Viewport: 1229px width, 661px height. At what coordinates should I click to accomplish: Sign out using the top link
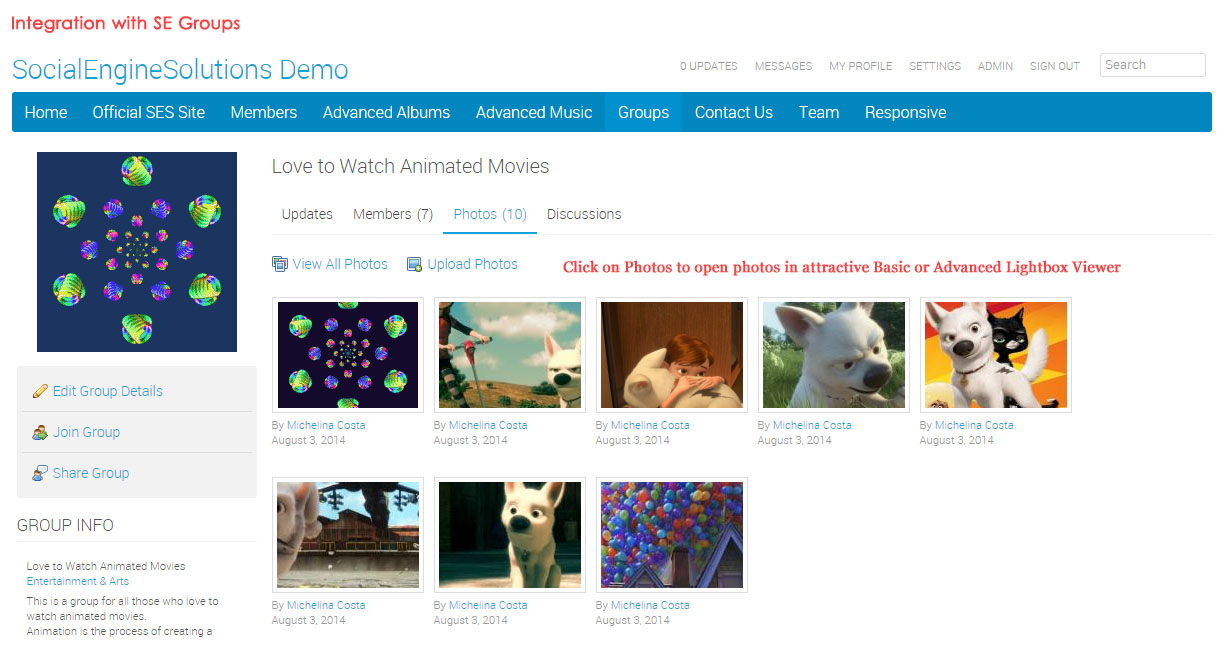coord(1054,66)
